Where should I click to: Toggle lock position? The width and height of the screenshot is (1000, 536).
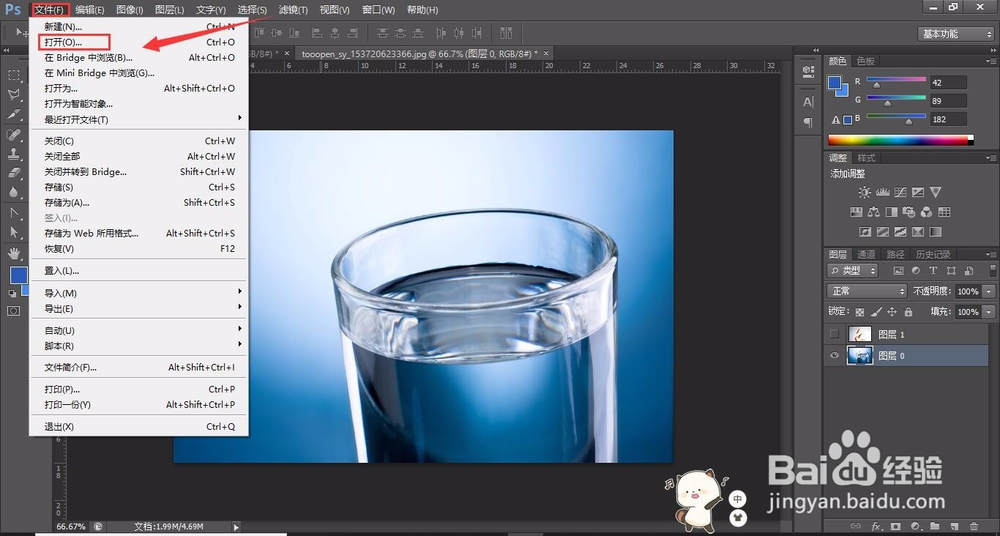coord(892,312)
